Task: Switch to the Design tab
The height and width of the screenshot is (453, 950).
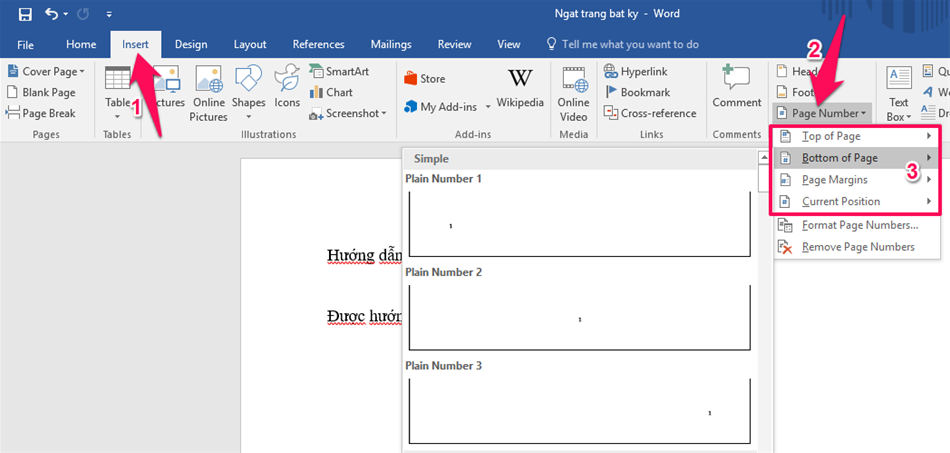Action: pyautogui.click(x=191, y=44)
